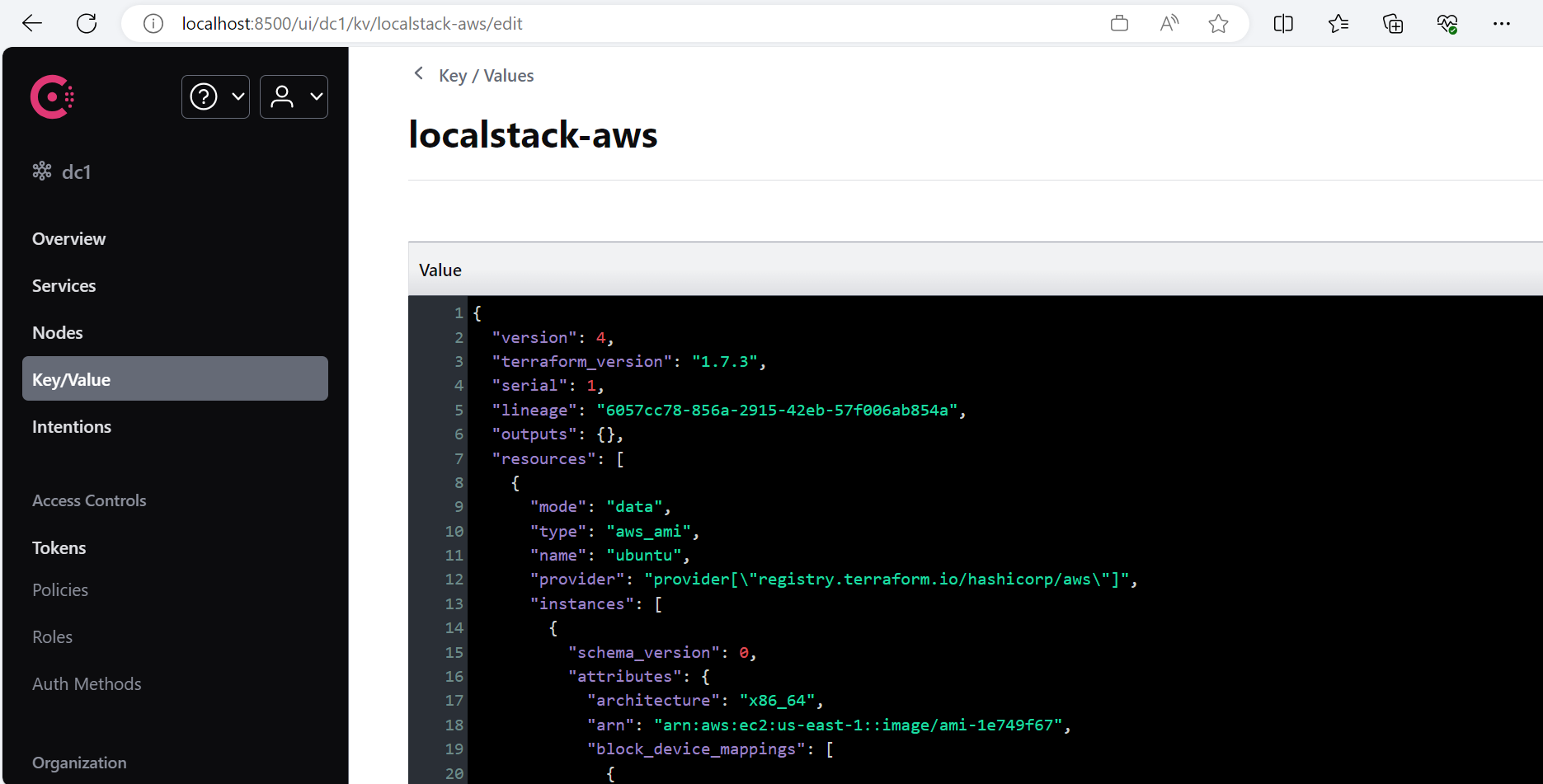Screen dimensions: 1543x784
Task: Click the "terraform_version" line in editor
Action: (628, 362)
